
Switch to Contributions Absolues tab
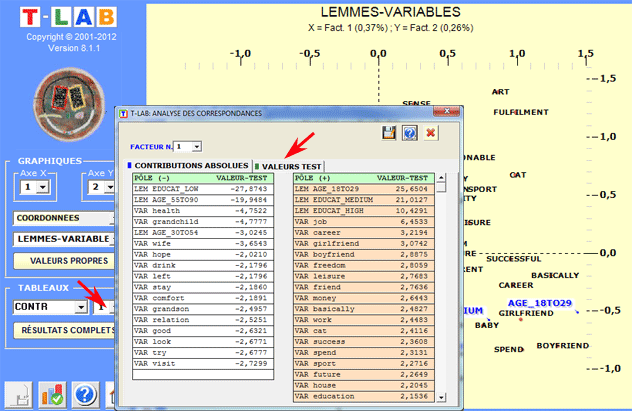[x=189, y=166]
